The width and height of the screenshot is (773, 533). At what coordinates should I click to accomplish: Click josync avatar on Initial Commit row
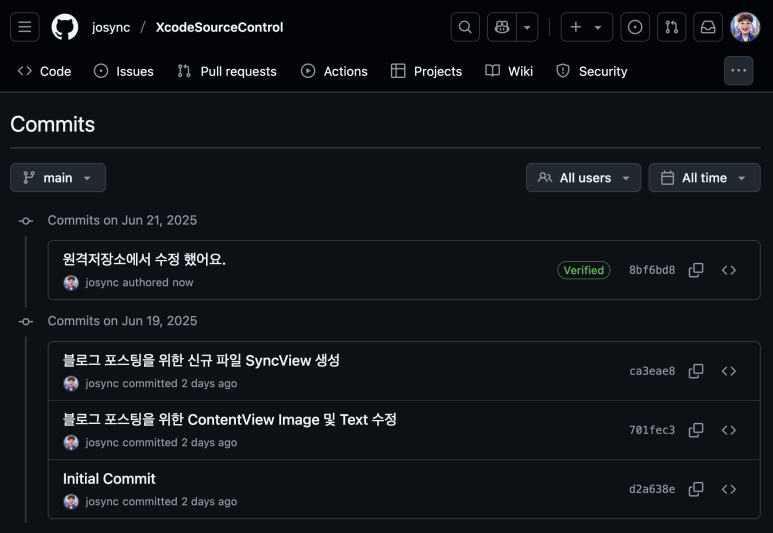tap(71, 501)
